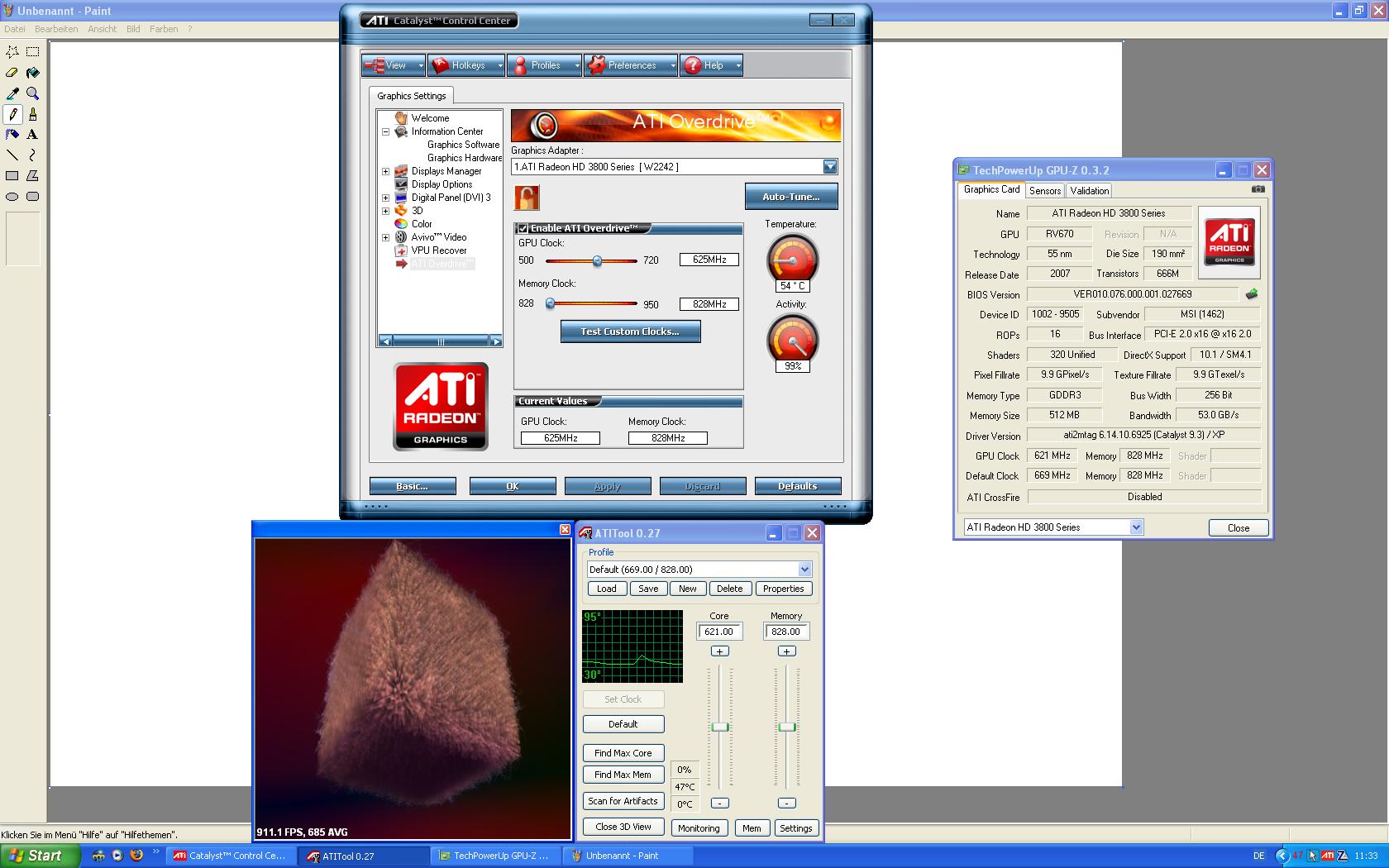Select Graphics Hardware in the tree

coord(465,158)
